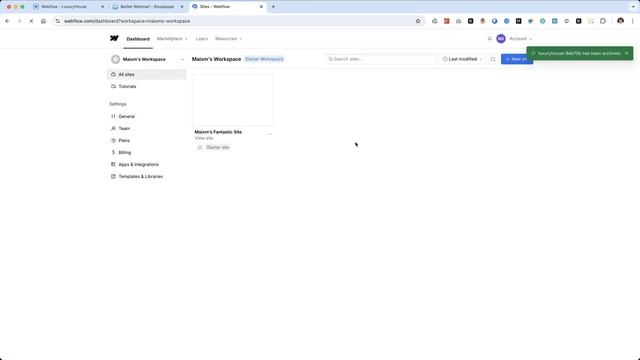Open the Learn link in top navigation
The height and width of the screenshot is (360, 640).
(x=202, y=39)
